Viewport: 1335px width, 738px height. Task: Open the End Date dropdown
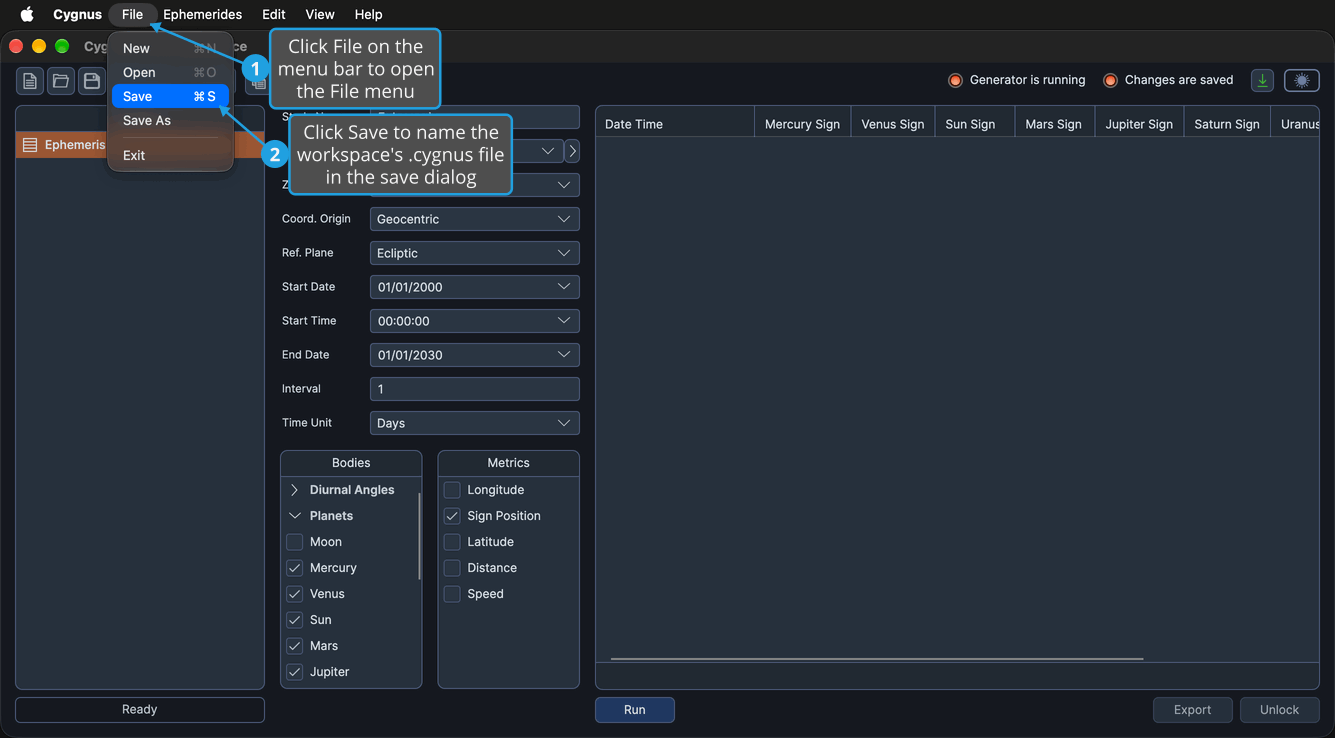(475, 355)
